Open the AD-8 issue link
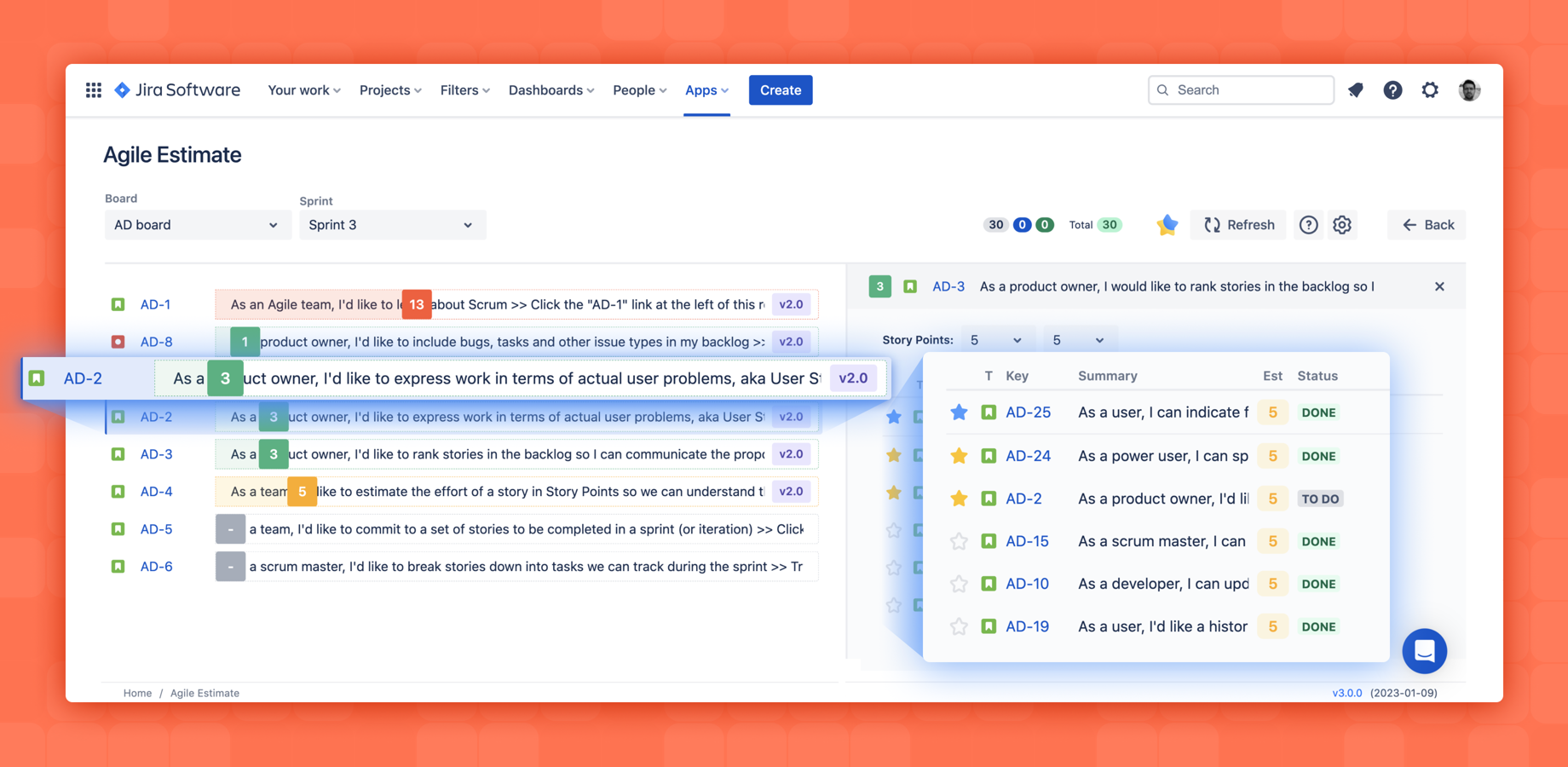The width and height of the screenshot is (1568, 767). [x=156, y=342]
